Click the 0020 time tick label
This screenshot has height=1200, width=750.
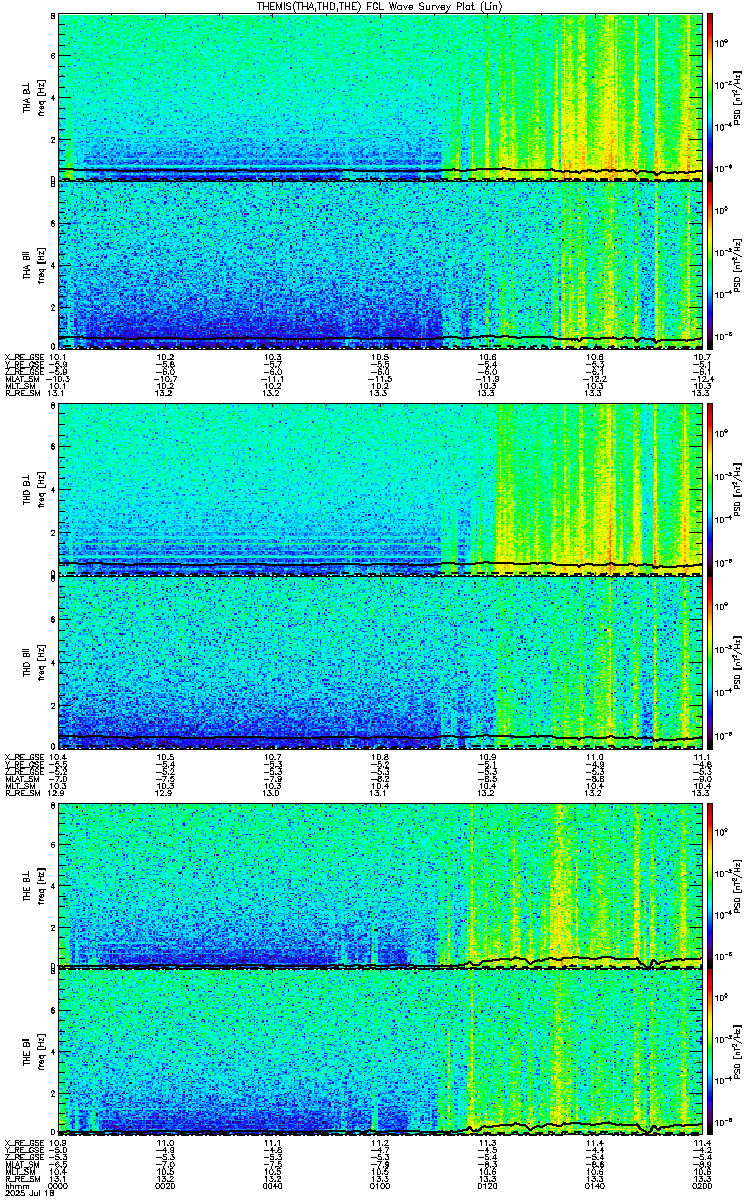click(x=166, y=1184)
